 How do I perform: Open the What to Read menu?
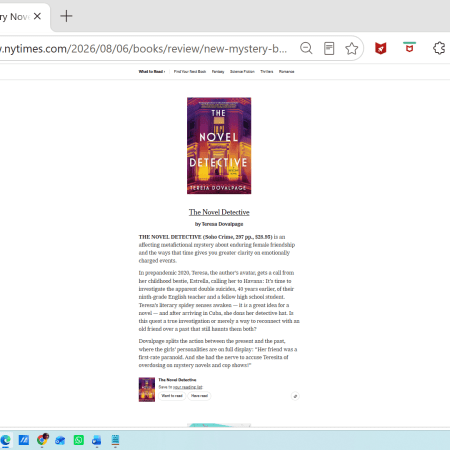pyautogui.click(x=152, y=71)
